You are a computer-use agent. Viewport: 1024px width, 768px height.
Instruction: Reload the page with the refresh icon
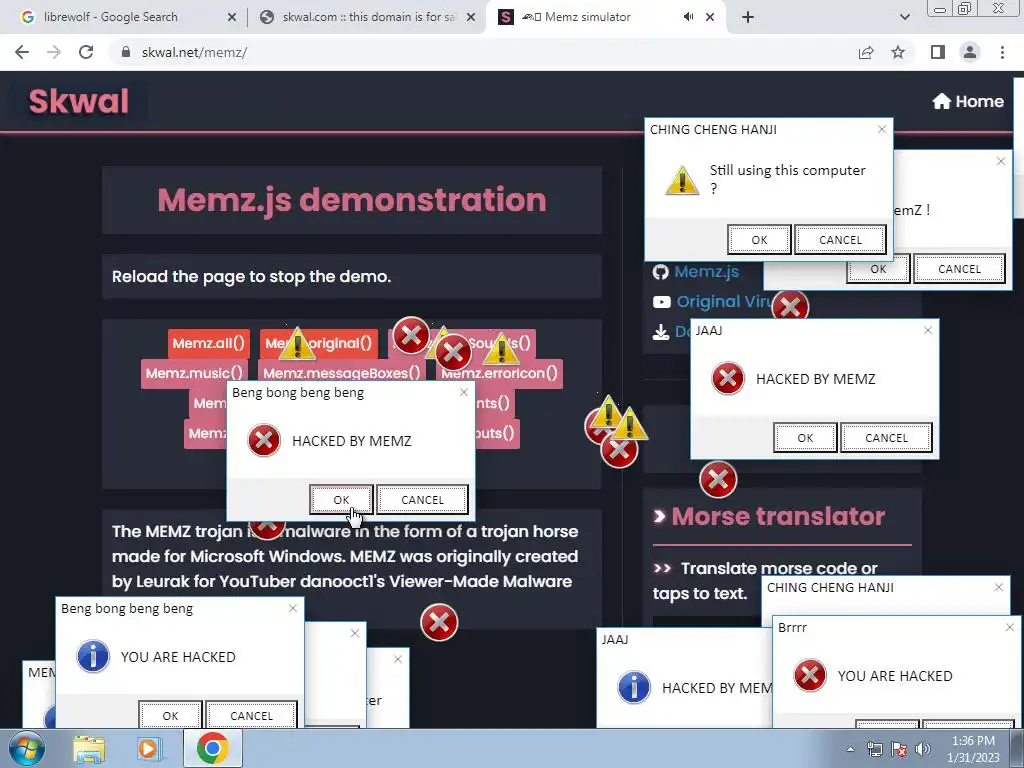click(86, 52)
